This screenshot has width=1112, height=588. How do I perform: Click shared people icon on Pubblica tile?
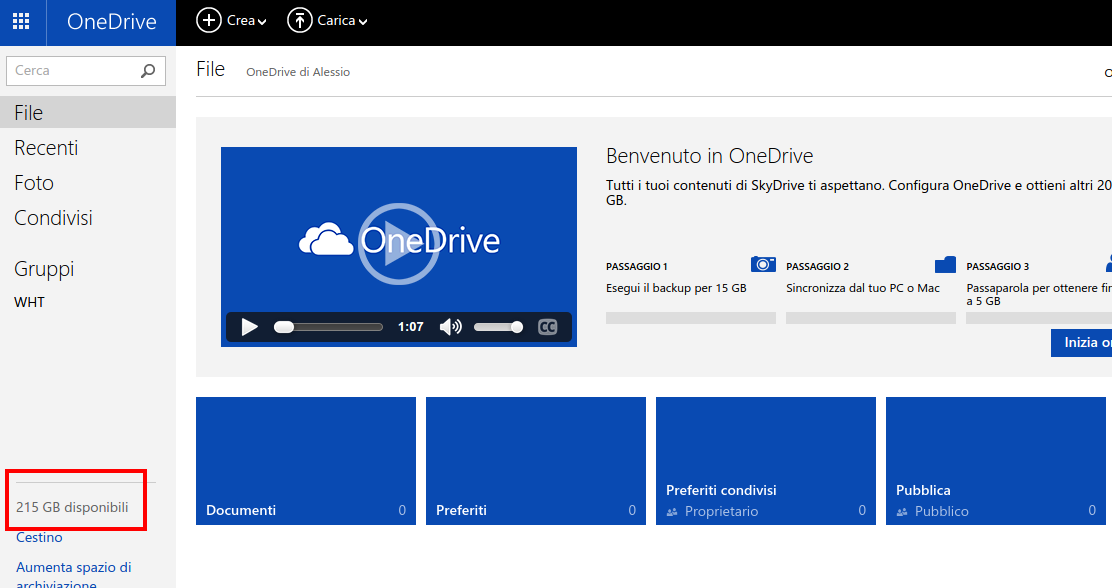coord(902,511)
